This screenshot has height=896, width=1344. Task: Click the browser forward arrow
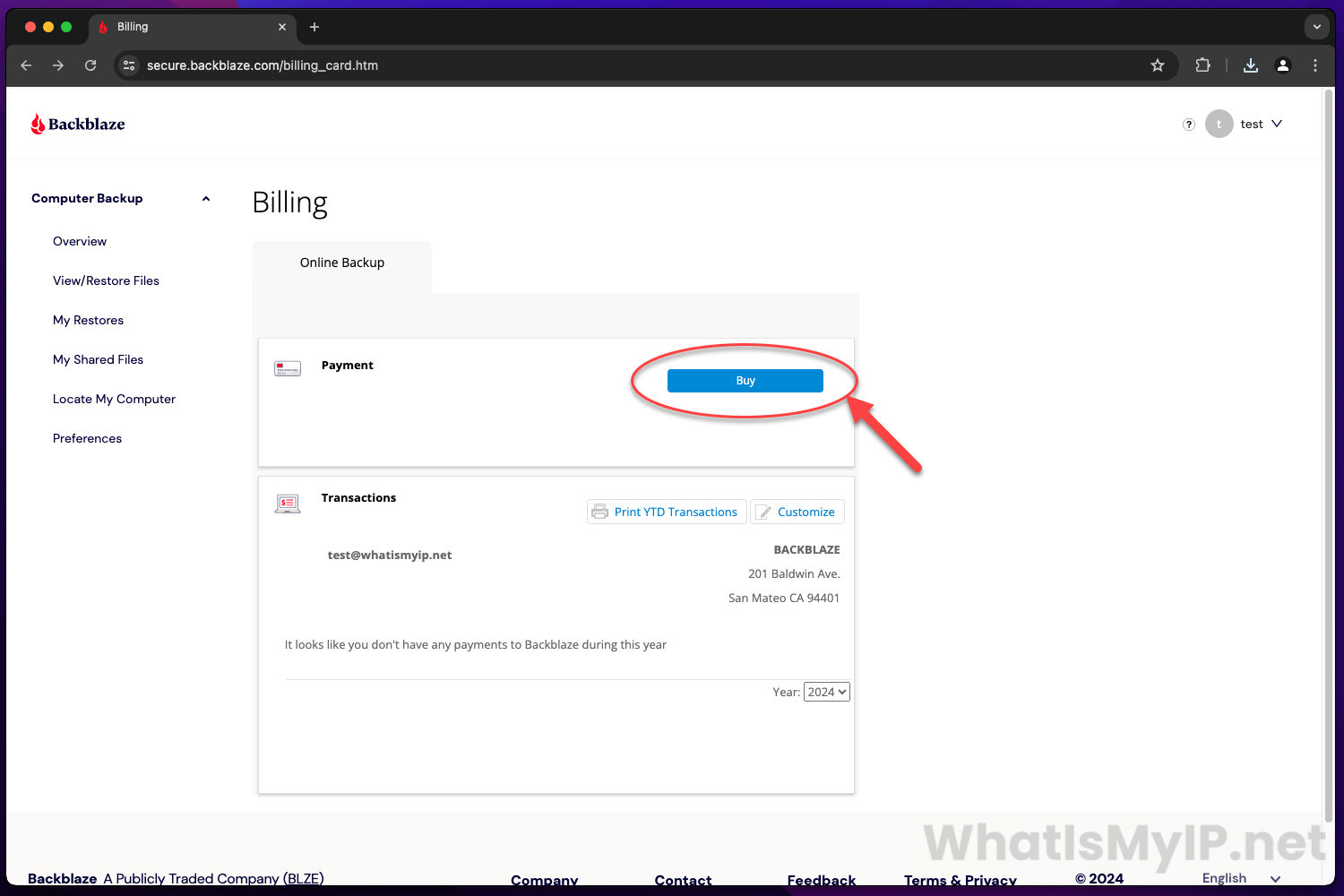[58, 65]
